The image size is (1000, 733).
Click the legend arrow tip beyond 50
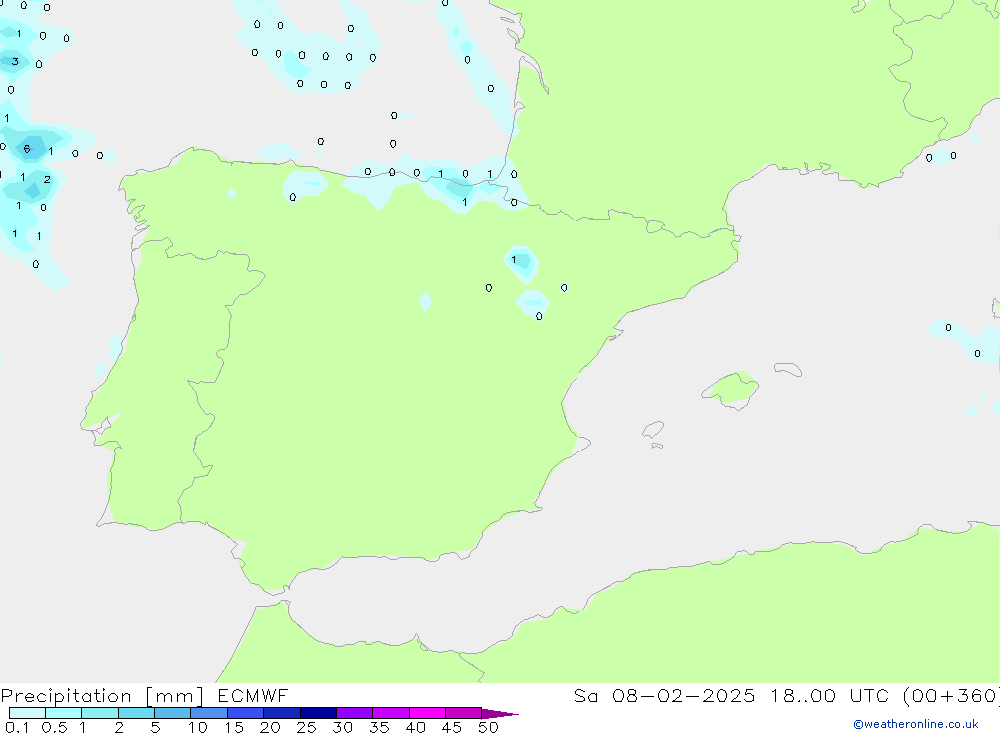click(500, 713)
